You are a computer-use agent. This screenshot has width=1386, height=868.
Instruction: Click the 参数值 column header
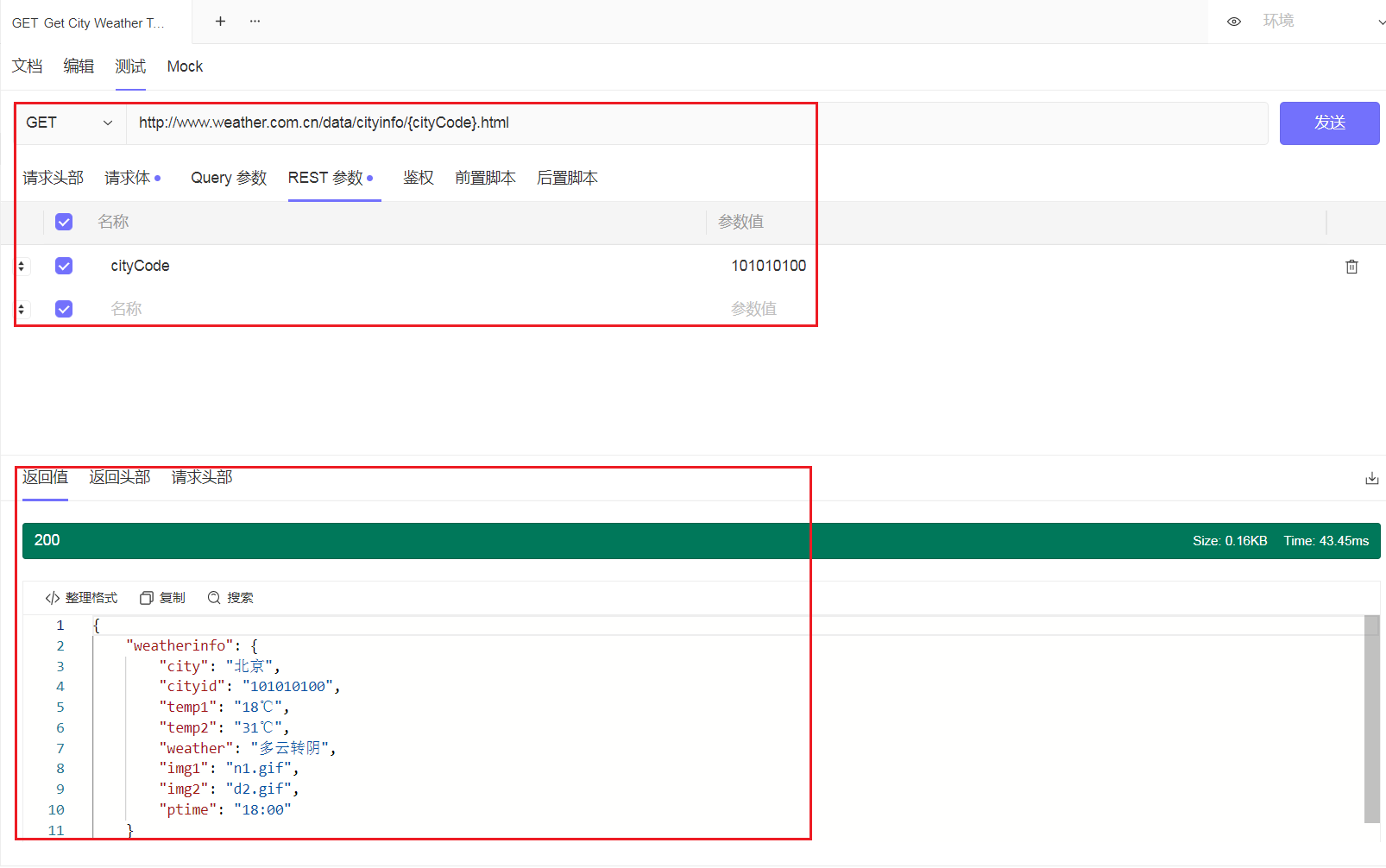pyautogui.click(x=740, y=222)
